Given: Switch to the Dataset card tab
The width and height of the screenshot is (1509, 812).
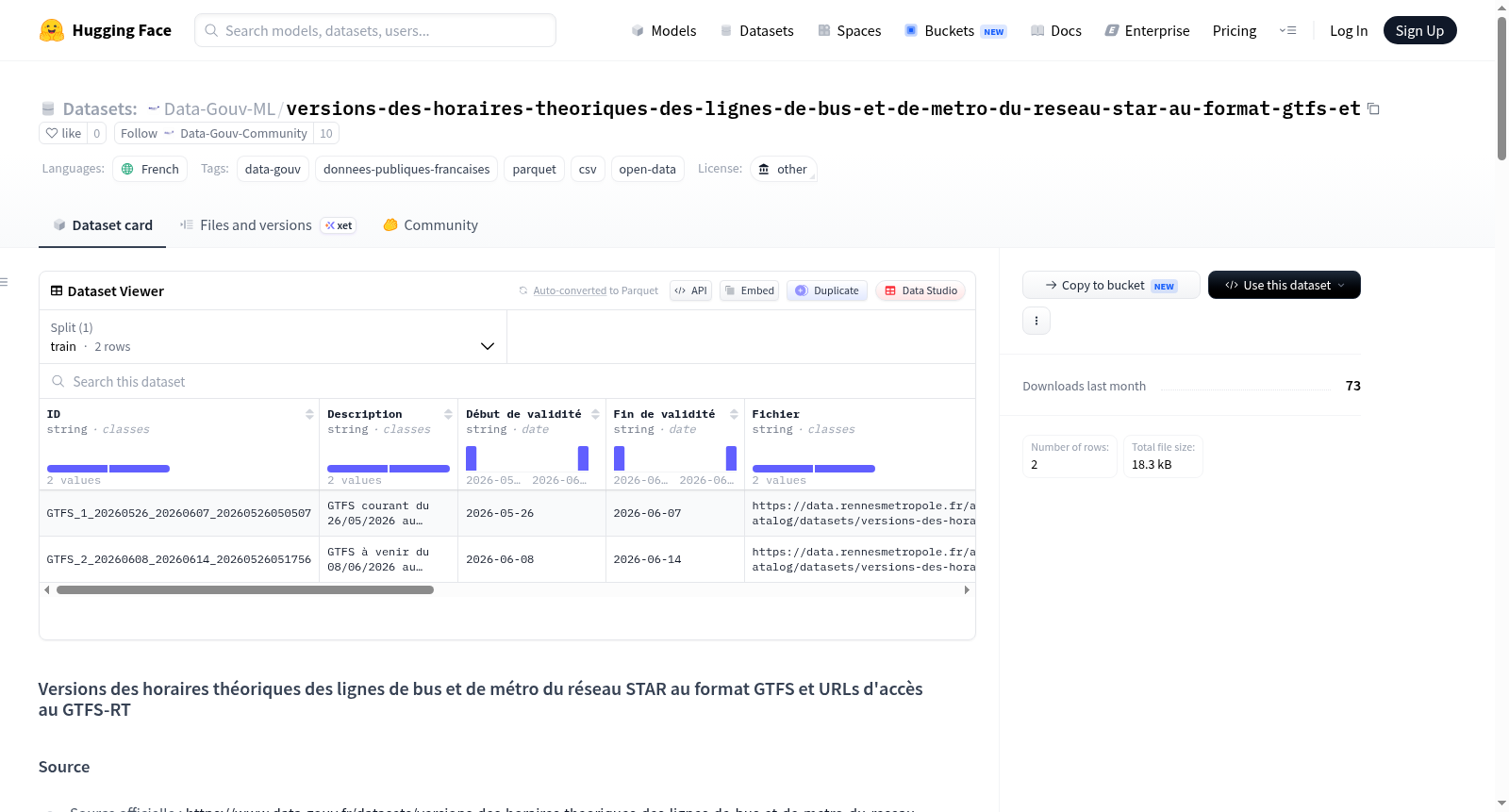Looking at the screenshot, I should [x=102, y=225].
